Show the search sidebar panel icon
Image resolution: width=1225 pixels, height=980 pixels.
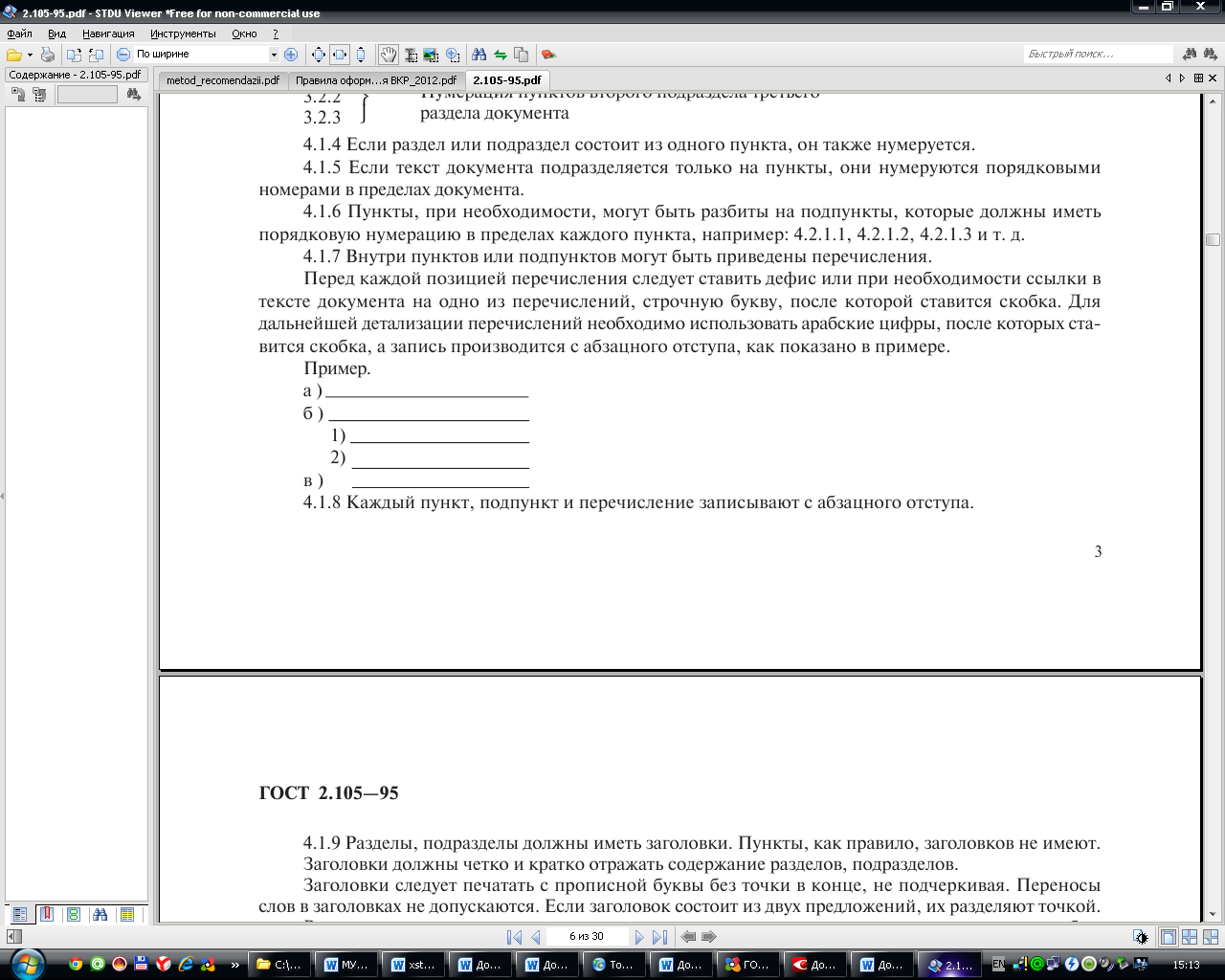click(100, 915)
